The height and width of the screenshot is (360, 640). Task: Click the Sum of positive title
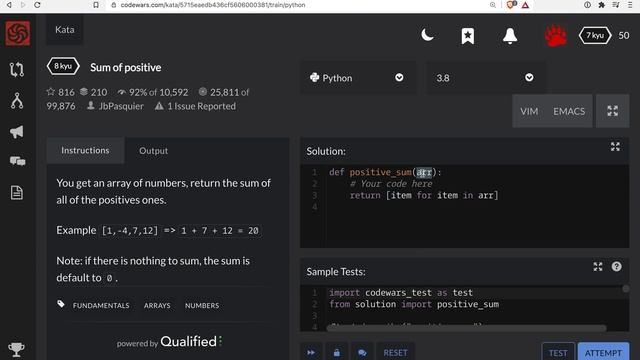click(126, 67)
